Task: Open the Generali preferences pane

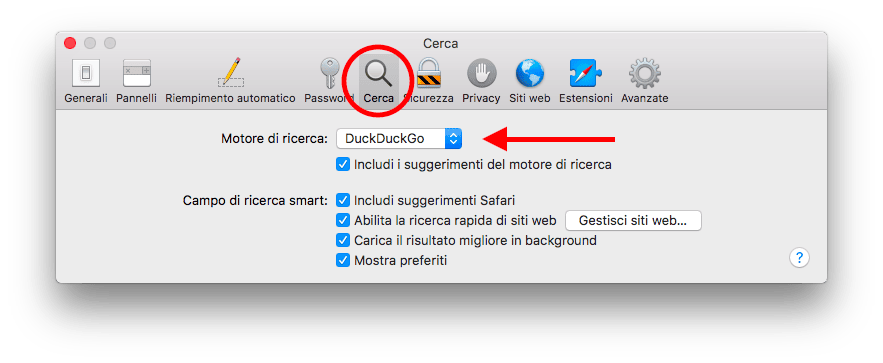Action: pyautogui.click(x=86, y=82)
